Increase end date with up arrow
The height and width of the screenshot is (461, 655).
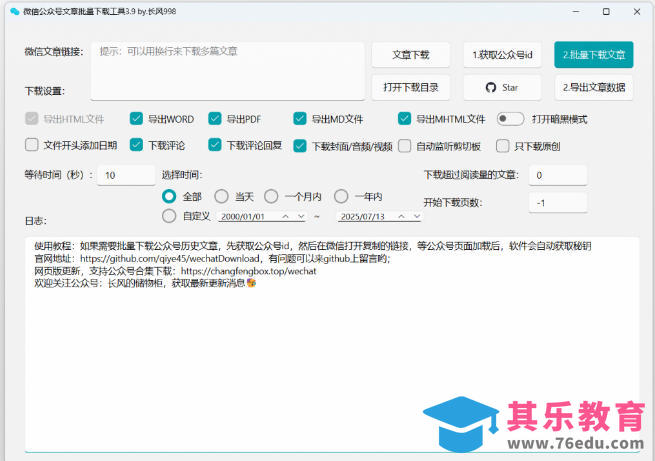tap(401, 216)
